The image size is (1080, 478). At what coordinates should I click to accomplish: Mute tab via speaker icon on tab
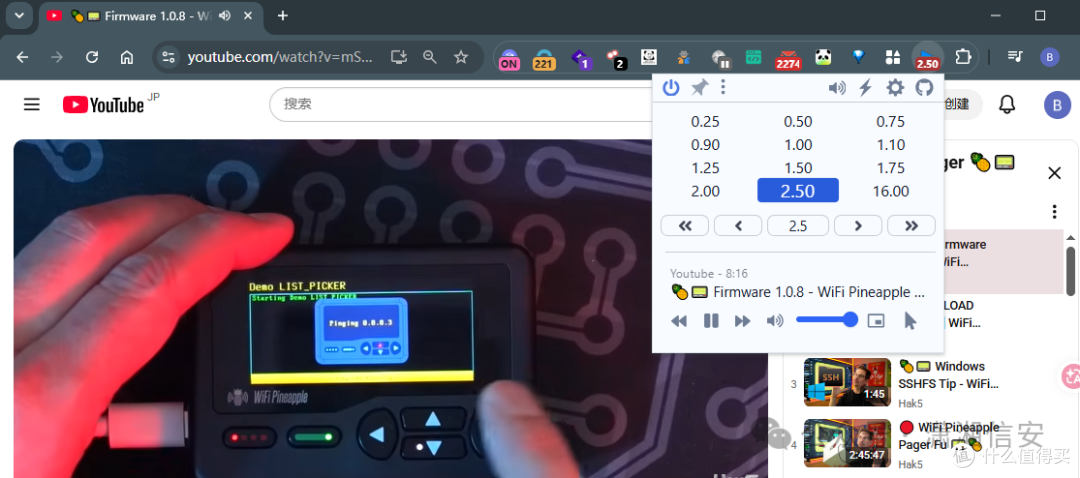pyautogui.click(x=224, y=16)
